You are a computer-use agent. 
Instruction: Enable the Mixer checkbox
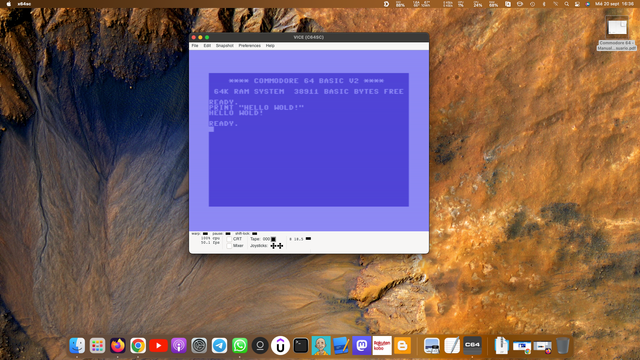(x=229, y=246)
